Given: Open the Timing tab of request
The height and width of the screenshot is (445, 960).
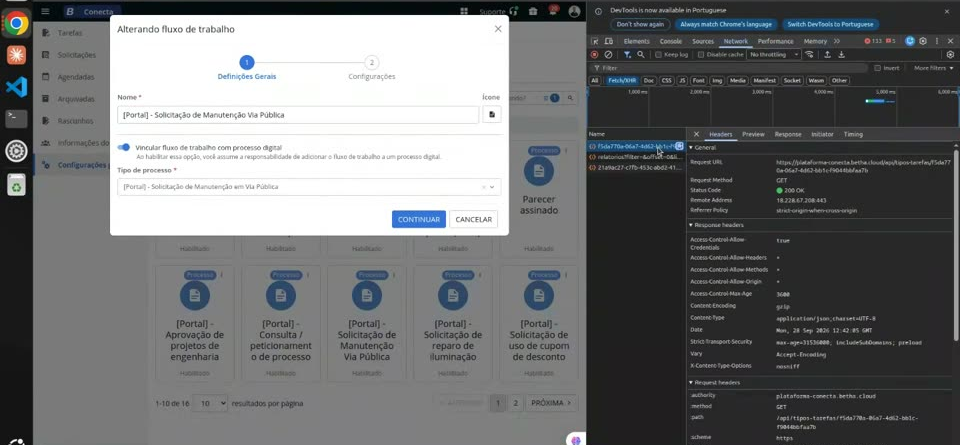Looking at the screenshot, I should [853, 134].
